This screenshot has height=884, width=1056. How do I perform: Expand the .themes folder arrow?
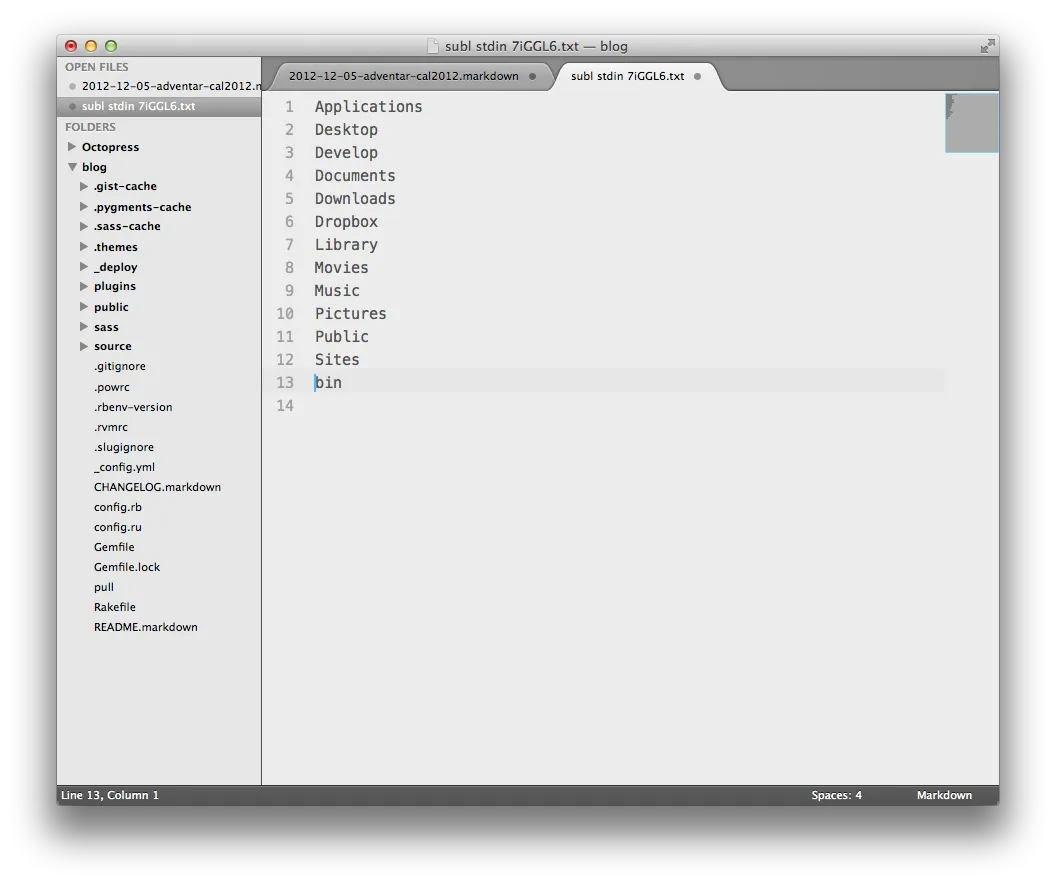pyautogui.click(x=84, y=246)
